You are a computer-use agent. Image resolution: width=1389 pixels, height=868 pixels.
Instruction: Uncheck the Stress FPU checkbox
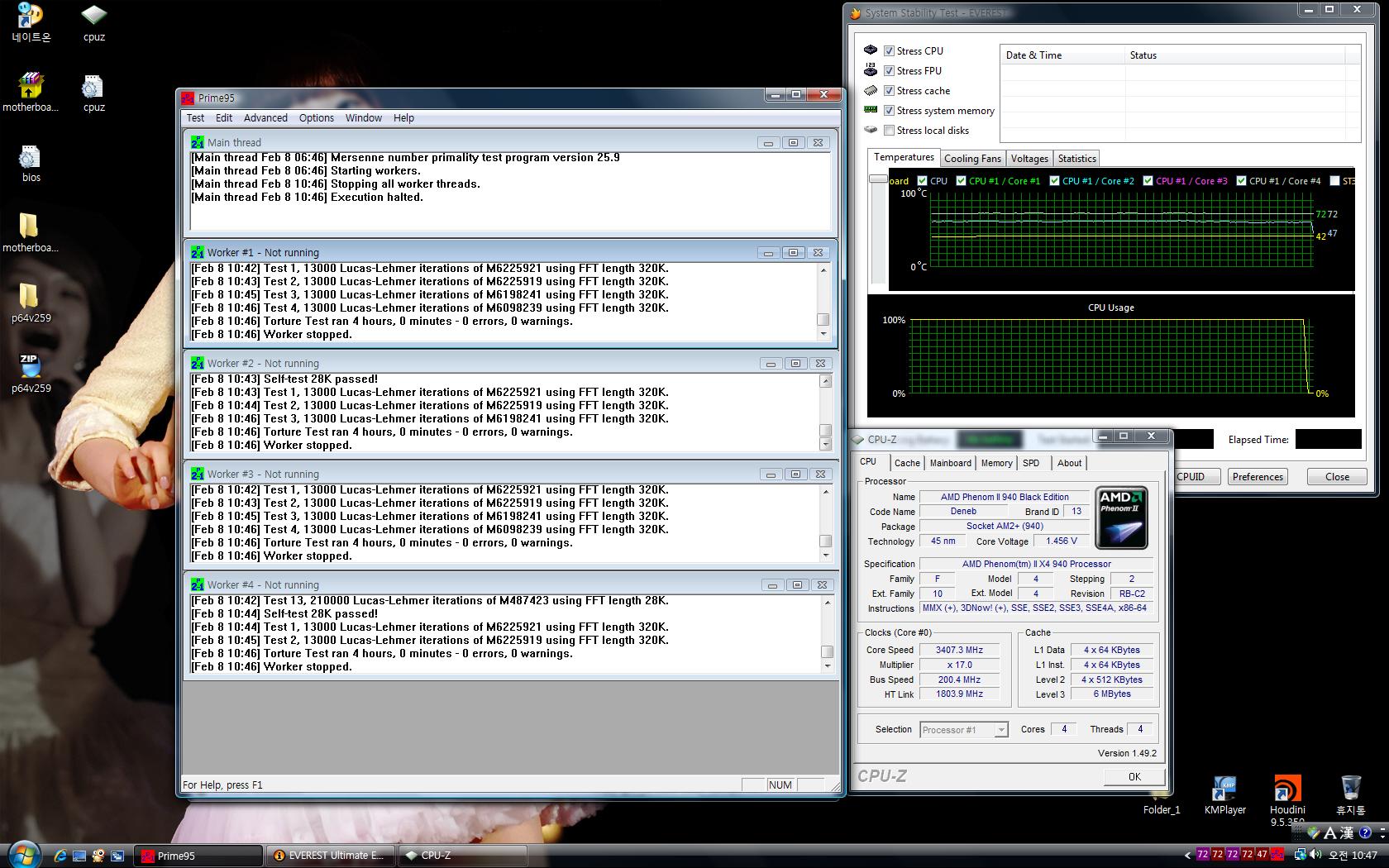click(889, 70)
